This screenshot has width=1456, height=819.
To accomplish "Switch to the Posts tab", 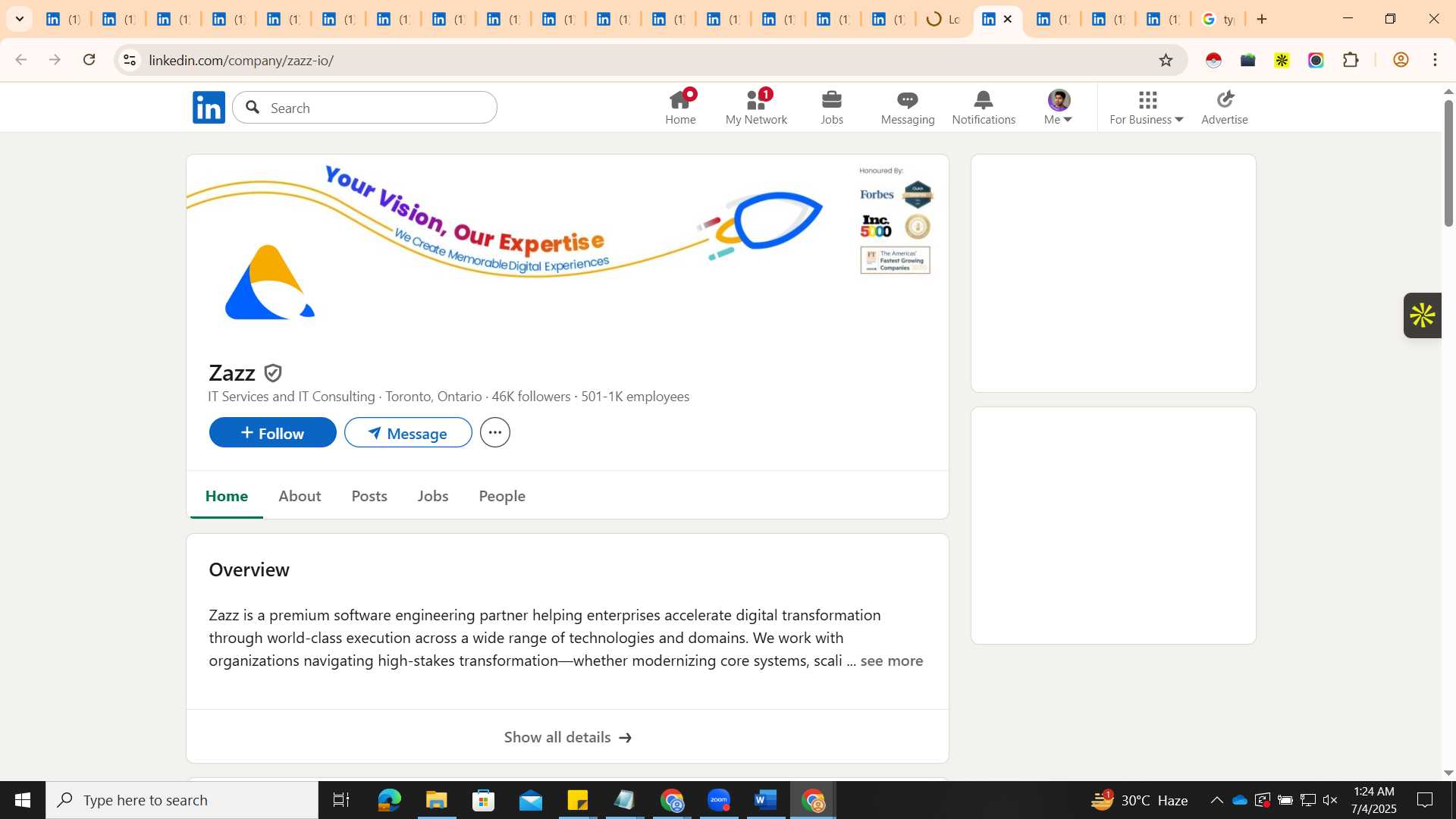I will [x=369, y=496].
